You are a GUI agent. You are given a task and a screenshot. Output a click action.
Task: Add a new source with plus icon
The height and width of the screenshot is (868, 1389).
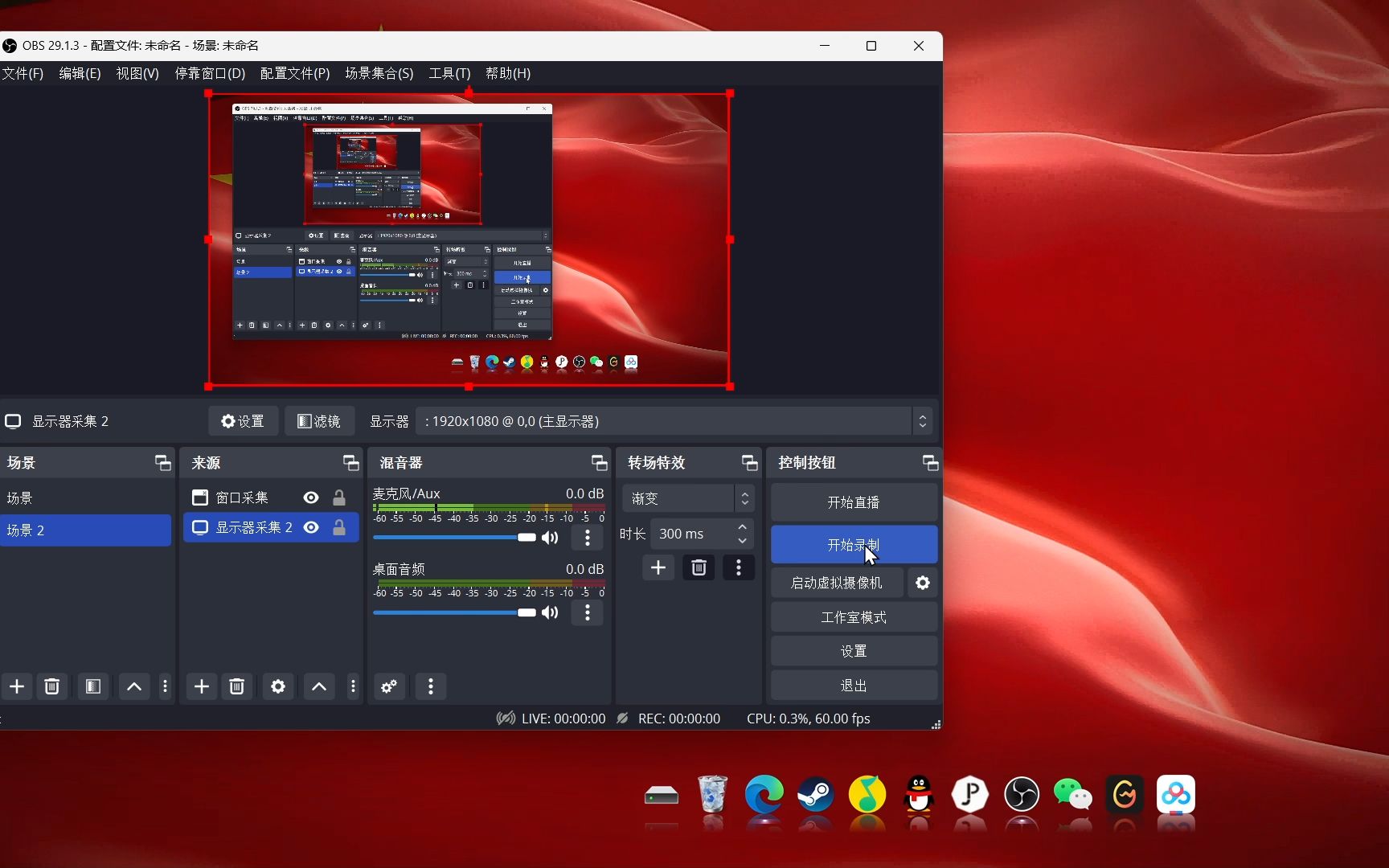202,686
